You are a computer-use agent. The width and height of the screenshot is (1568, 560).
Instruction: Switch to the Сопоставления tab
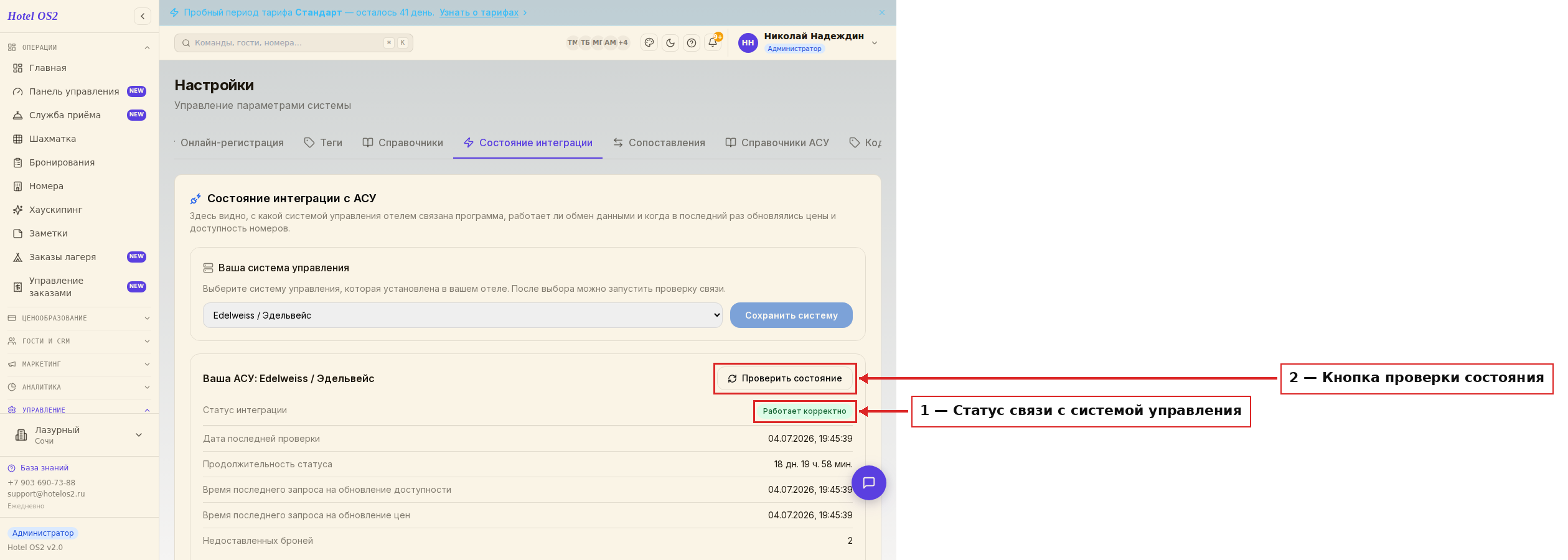click(x=659, y=143)
